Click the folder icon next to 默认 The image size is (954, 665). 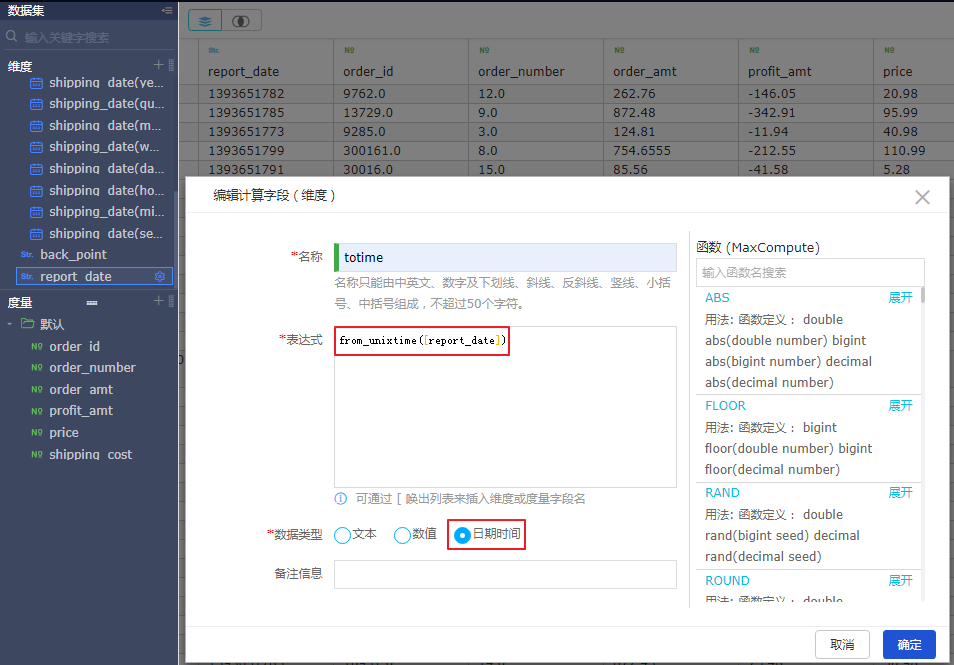coord(27,324)
